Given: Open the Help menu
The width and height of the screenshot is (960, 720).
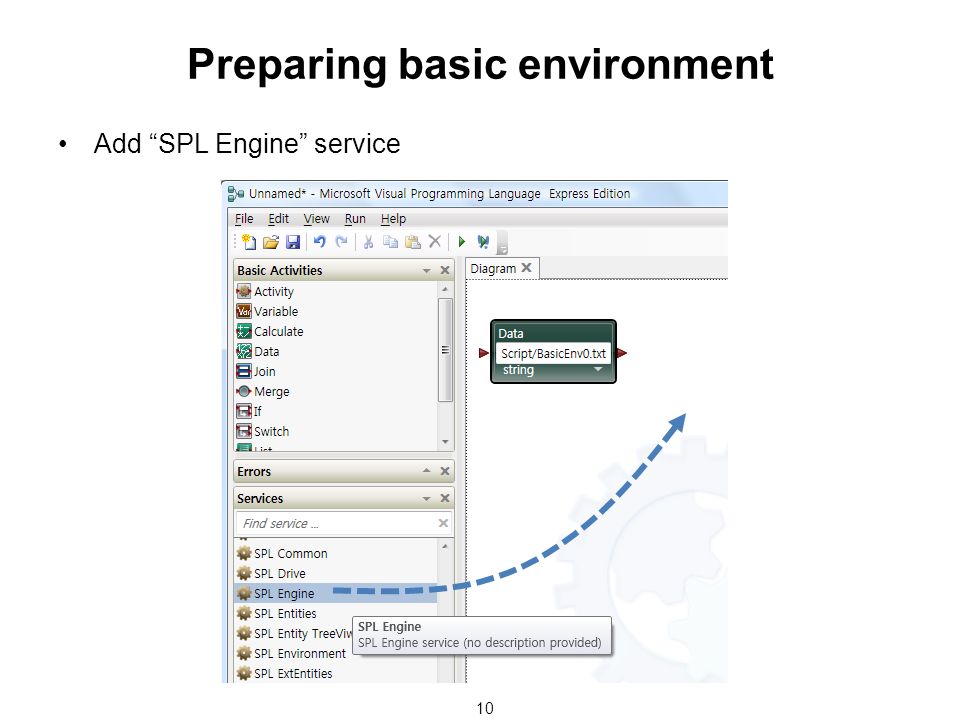Looking at the screenshot, I should [x=393, y=219].
